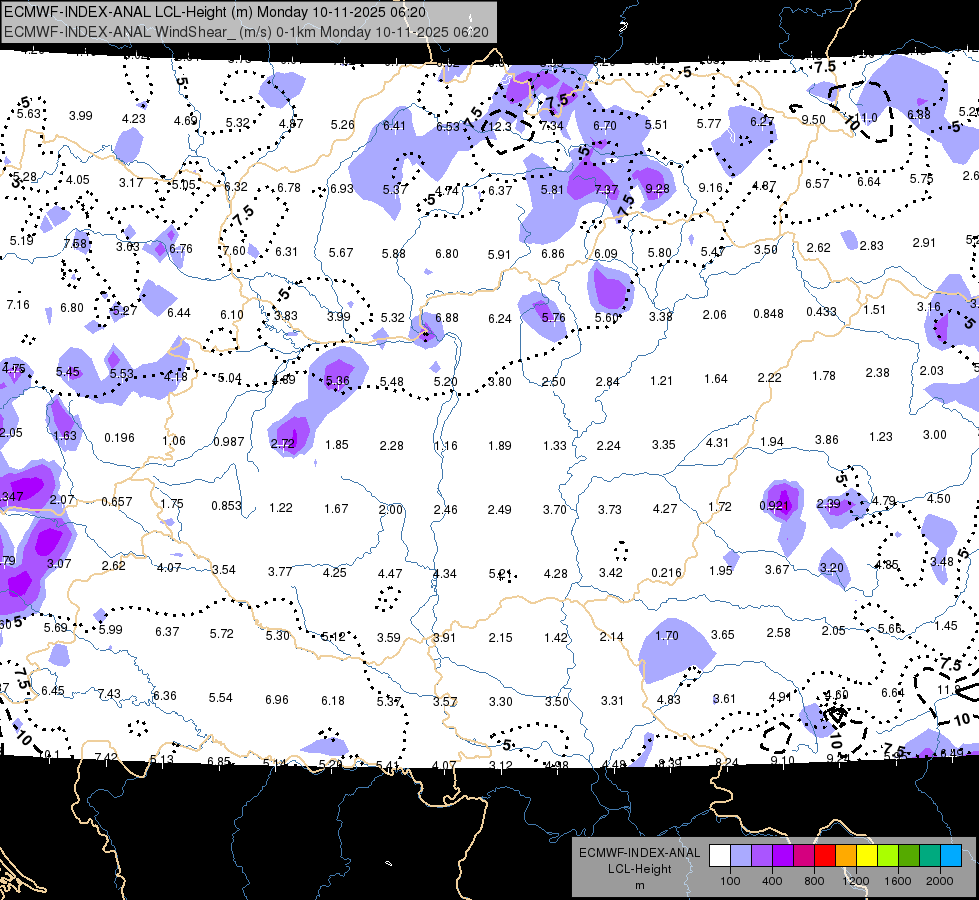Viewport: 979px width, 900px height.
Task: Click the light lavender legend swatch above 100
Action: (x=741, y=856)
